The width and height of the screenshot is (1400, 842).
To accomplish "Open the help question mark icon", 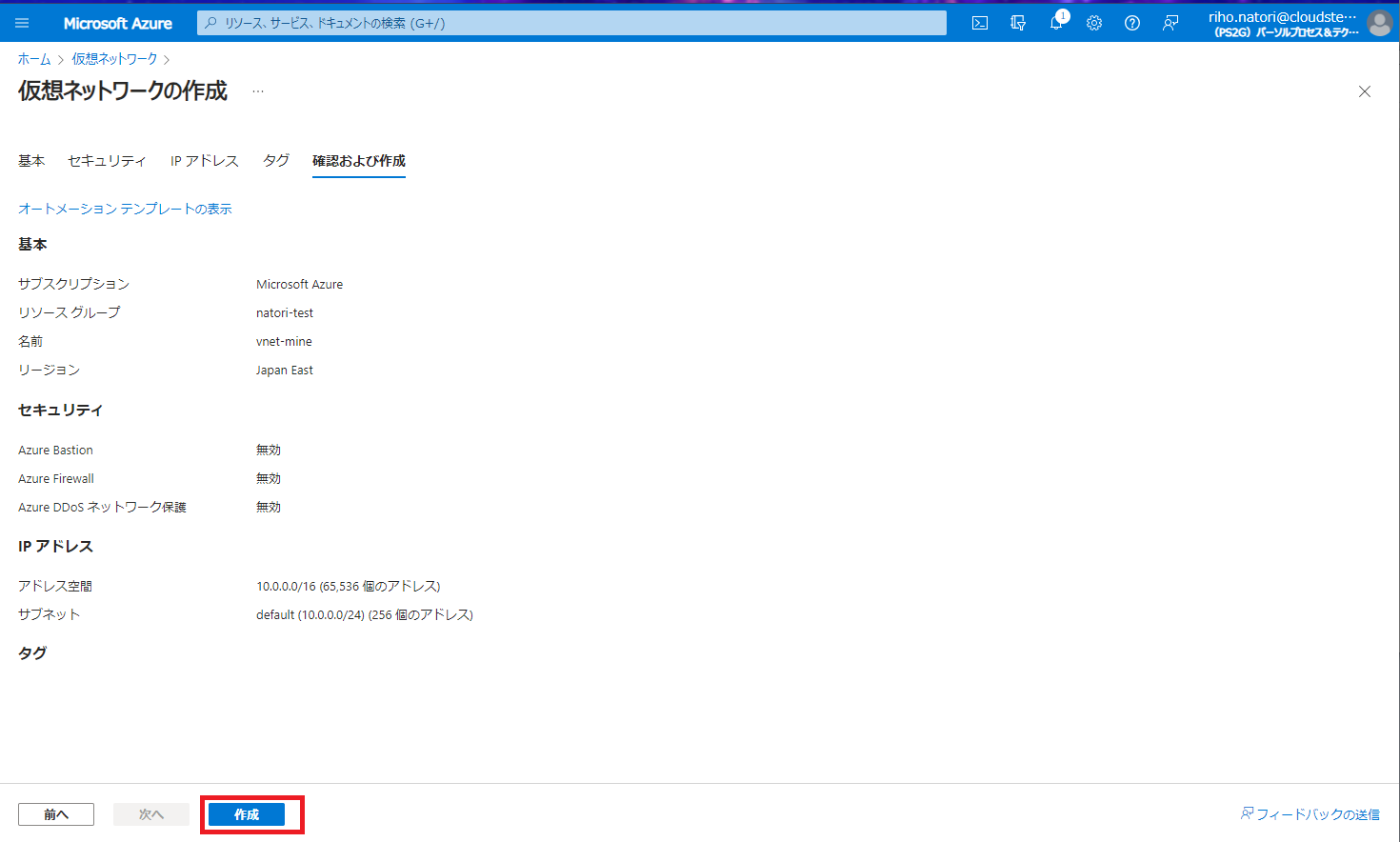I will point(1132,23).
